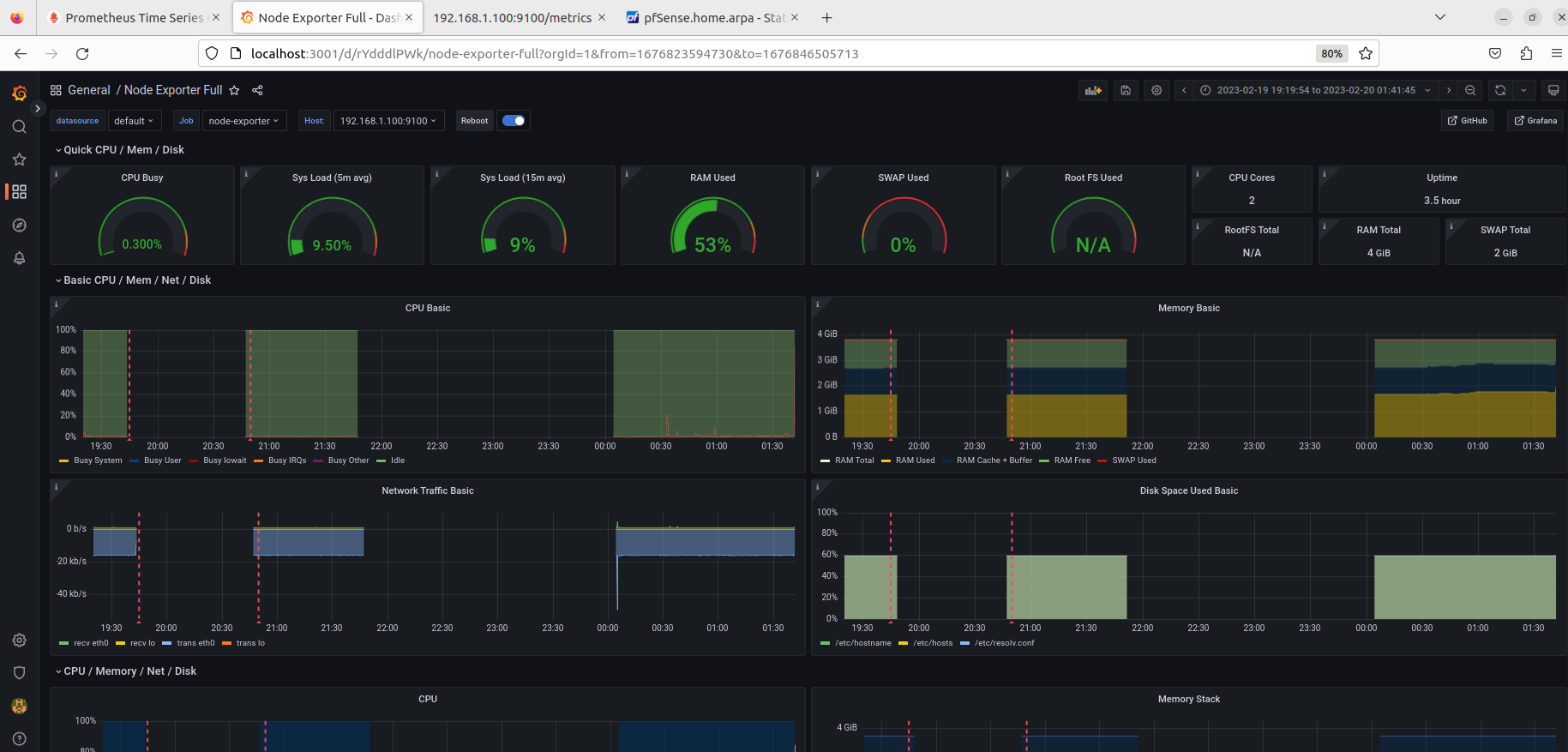
Task: Open the time range picker
Action: [x=1316, y=90]
